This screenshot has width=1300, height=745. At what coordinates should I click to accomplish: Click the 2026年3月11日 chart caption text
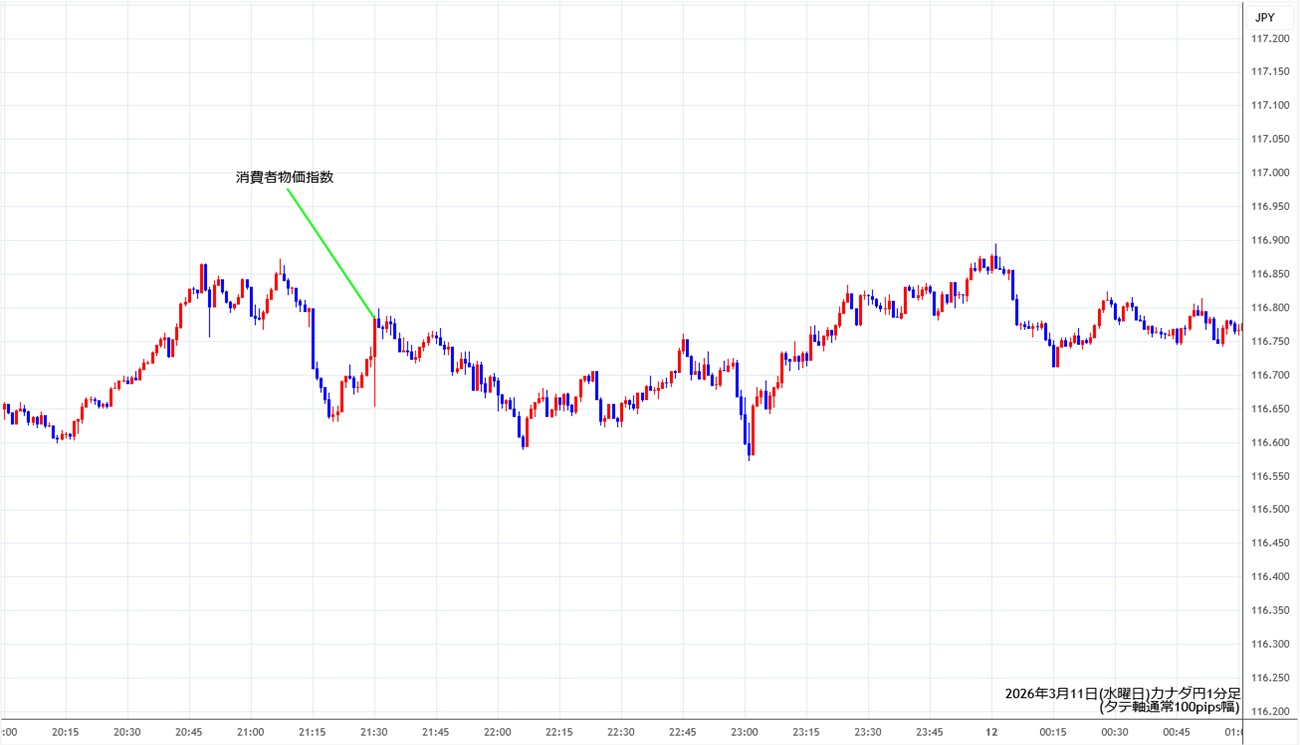coord(1122,693)
